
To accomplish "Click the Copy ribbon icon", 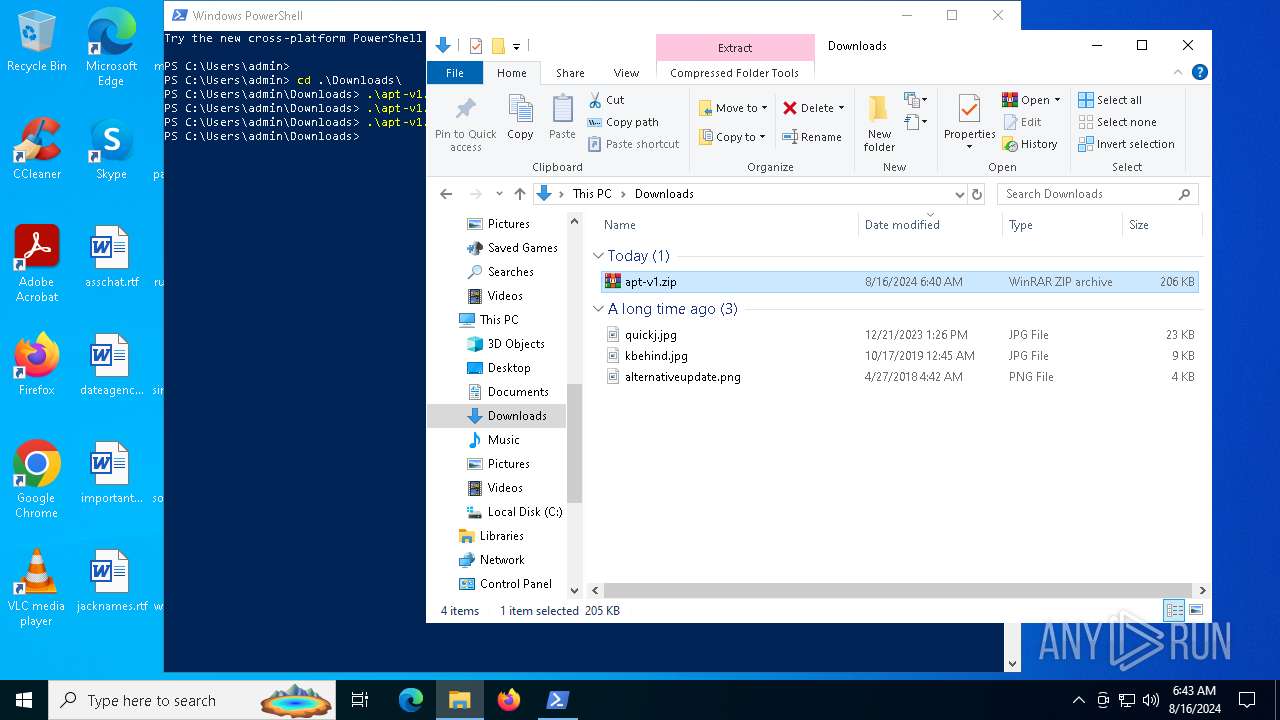I will 520,117.
